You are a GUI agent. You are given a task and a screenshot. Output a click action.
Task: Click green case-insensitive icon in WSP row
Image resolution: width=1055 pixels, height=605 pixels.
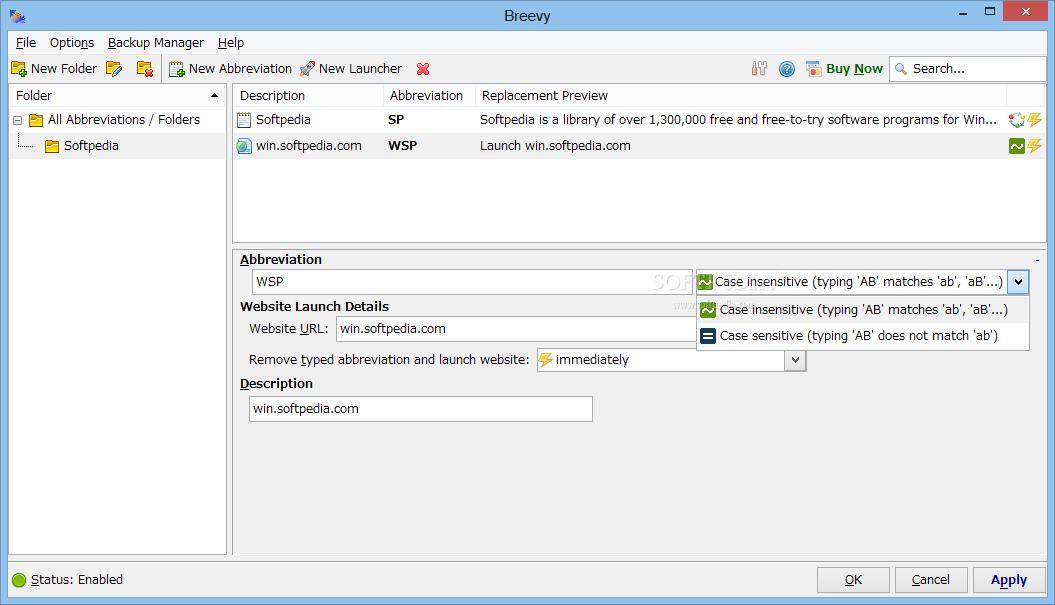(1016, 146)
